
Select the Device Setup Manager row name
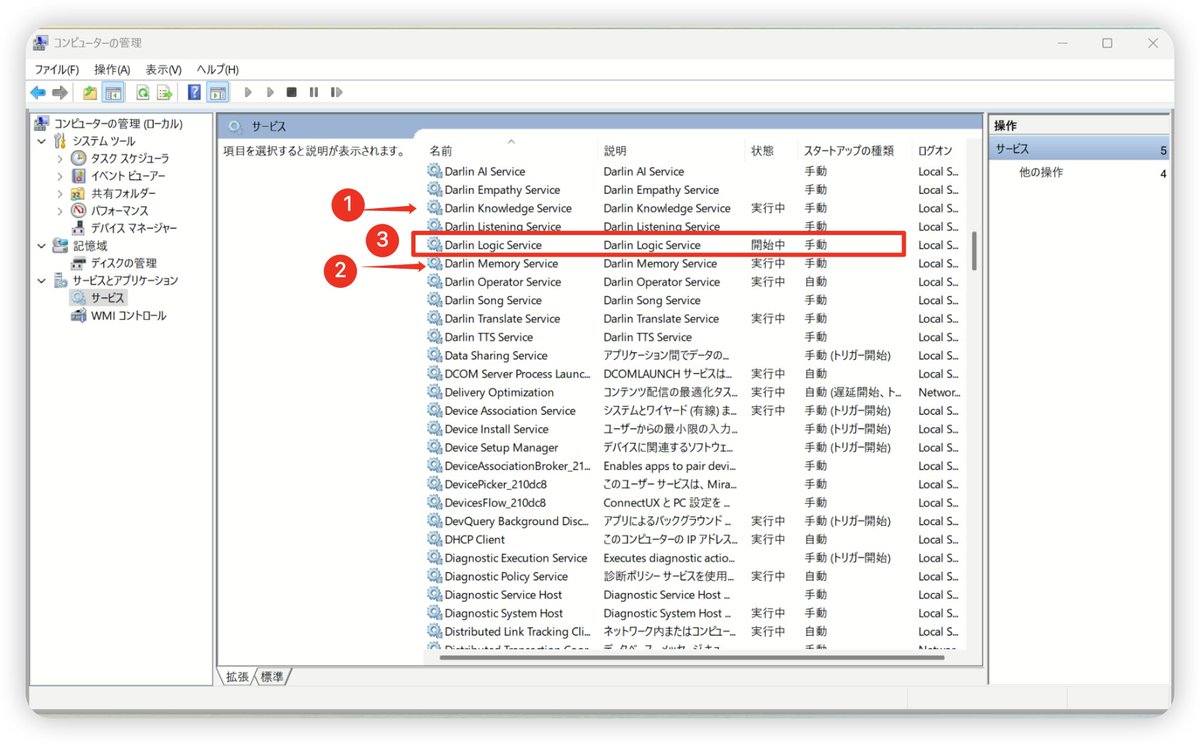coord(501,448)
